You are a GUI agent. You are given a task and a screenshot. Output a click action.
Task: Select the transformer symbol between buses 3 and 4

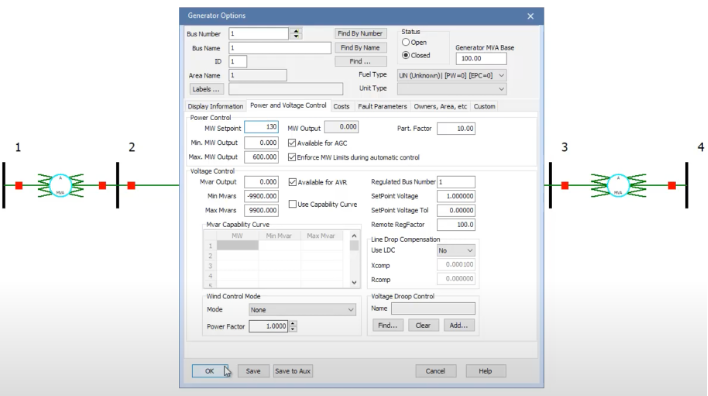coord(618,185)
